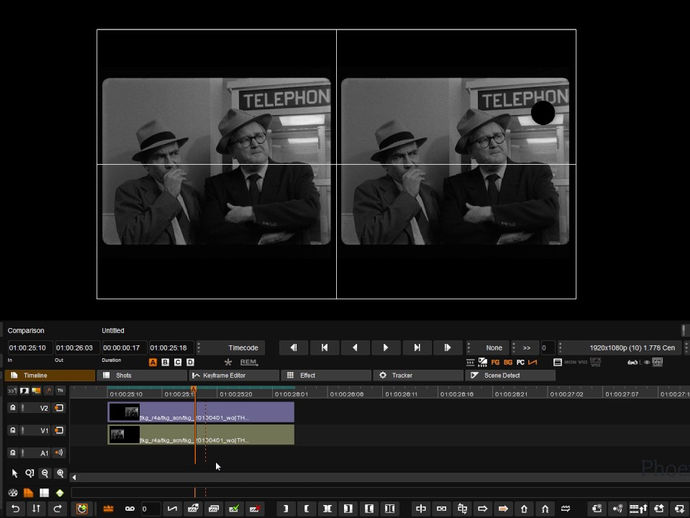Select the D version button
The width and height of the screenshot is (690, 518).
pos(190,362)
